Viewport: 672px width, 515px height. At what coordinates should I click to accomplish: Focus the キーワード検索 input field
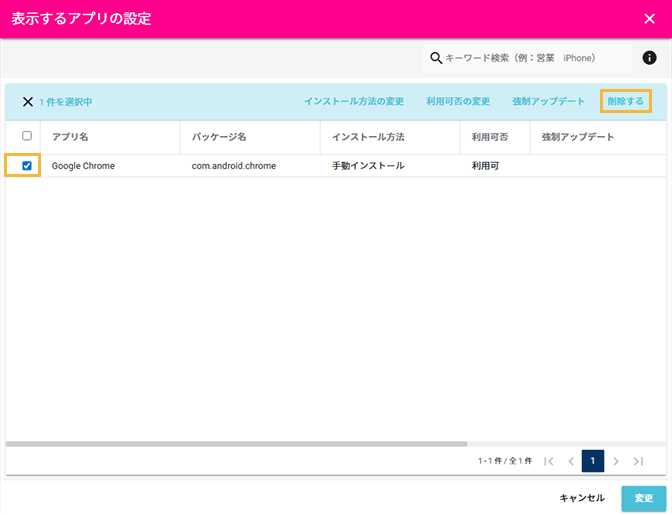527,58
